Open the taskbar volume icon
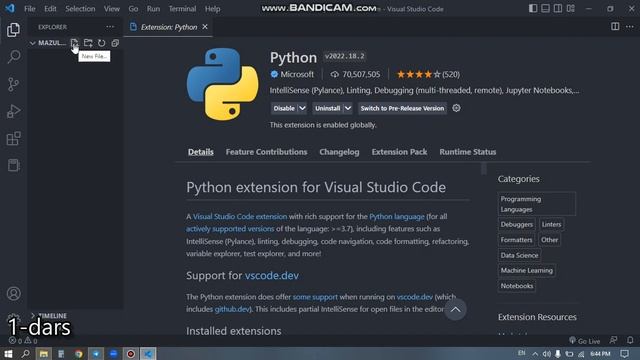The height and width of the screenshot is (360, 640). [547, 353]
